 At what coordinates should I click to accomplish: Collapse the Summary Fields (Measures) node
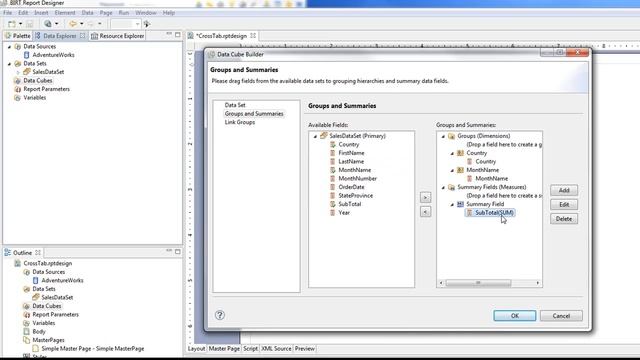[x=443, y=187]
